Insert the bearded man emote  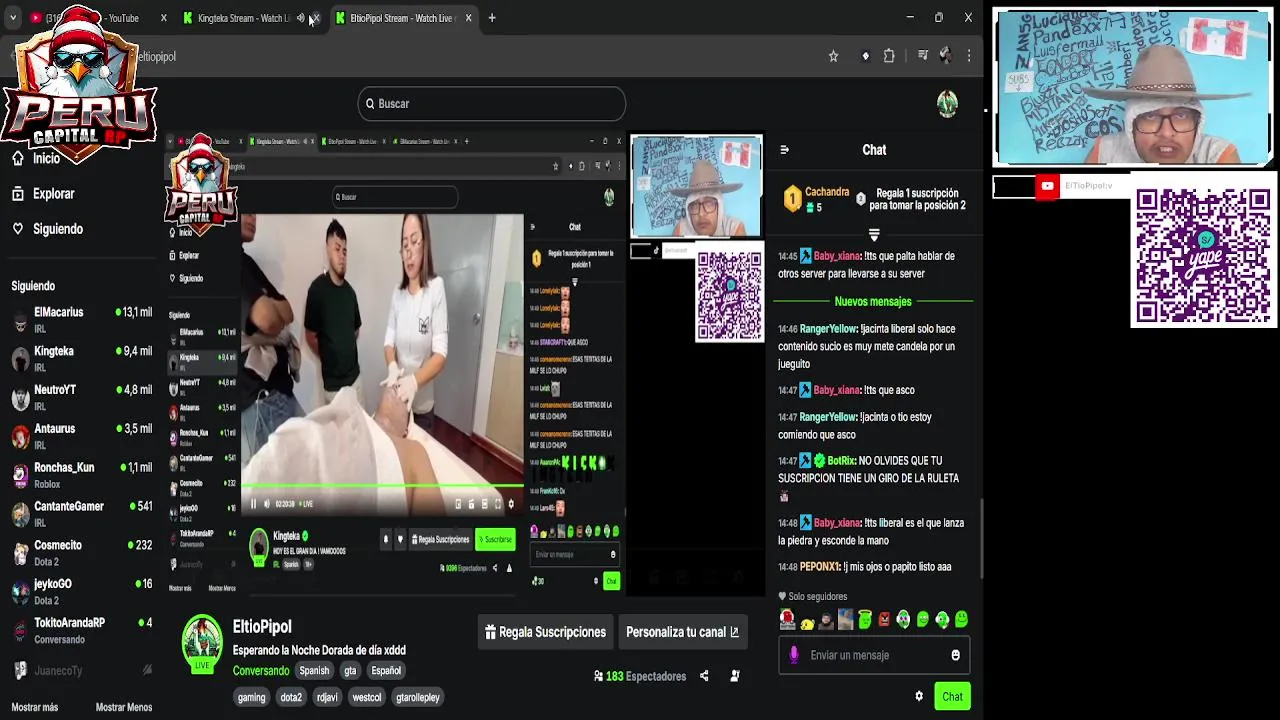tap(826, 621)
